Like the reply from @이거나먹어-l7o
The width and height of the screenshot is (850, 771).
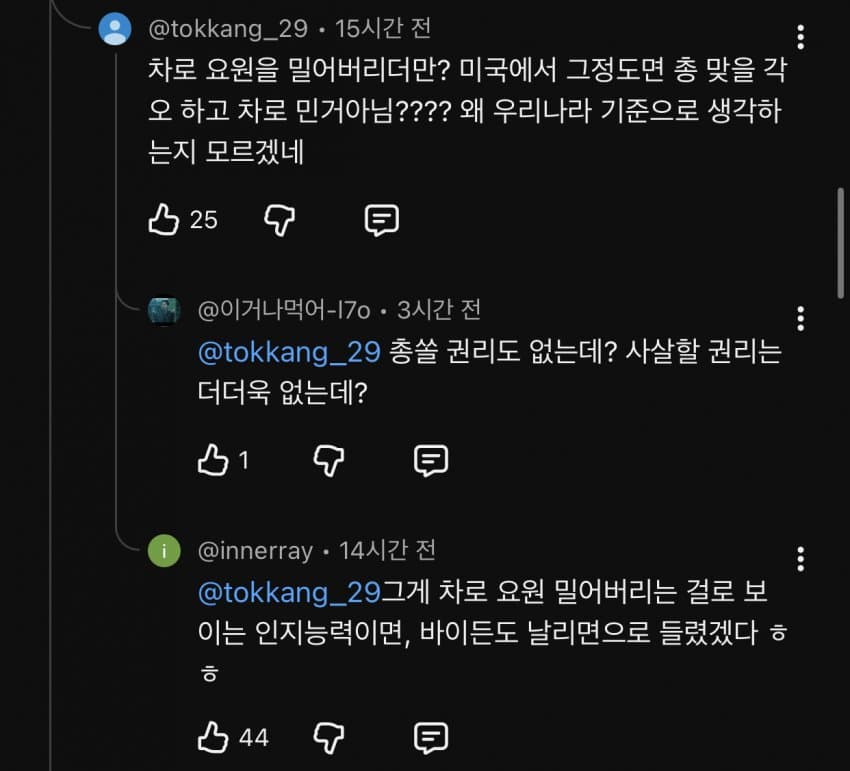click(x=212, y=460)
